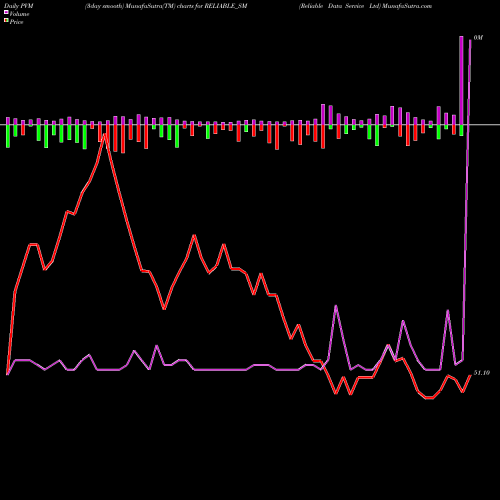500x500 pixels.
Task: Click the Price legend label
Action: click(16, 22)
